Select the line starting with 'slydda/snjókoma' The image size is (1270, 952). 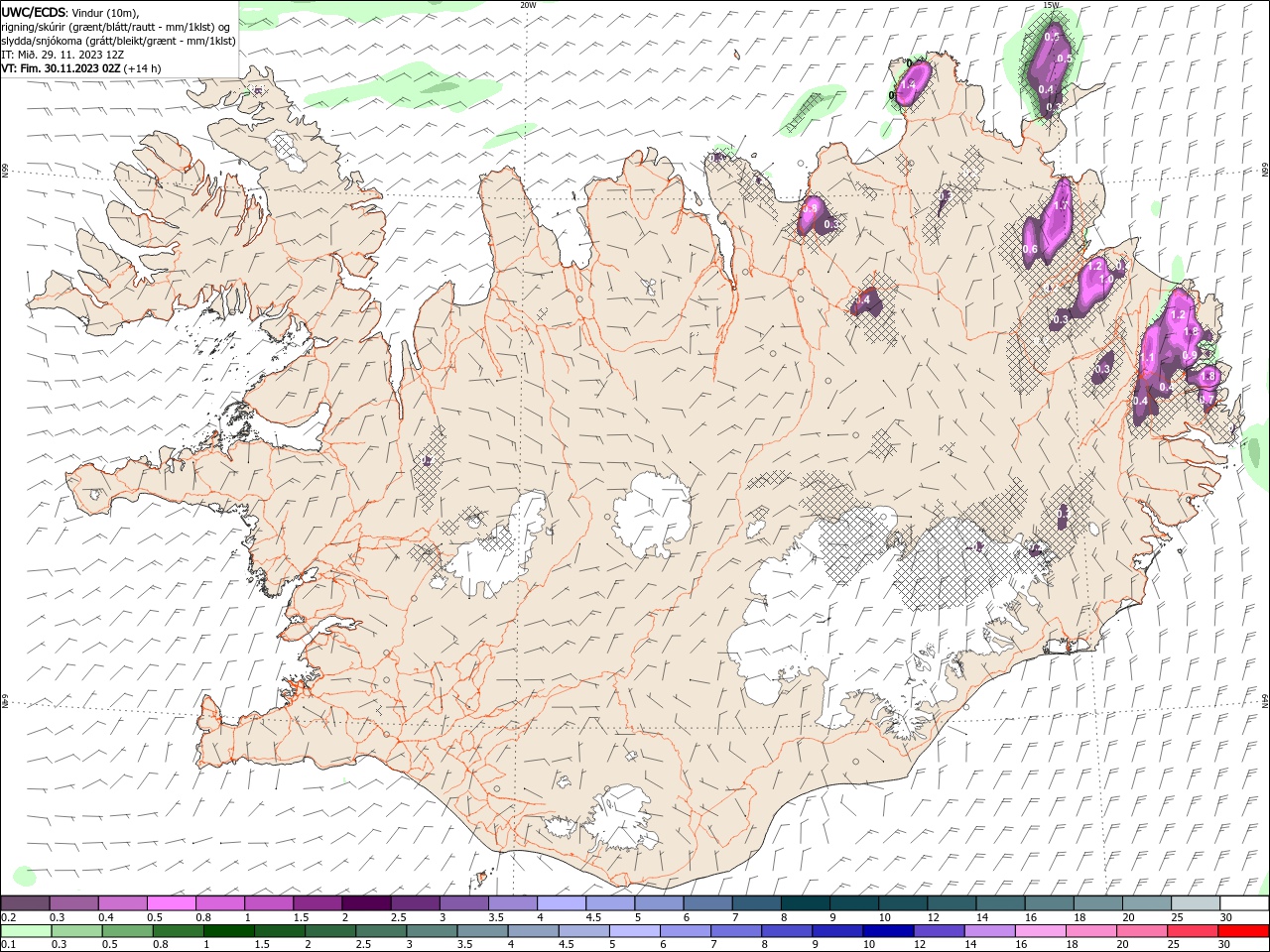click(119, 41)
